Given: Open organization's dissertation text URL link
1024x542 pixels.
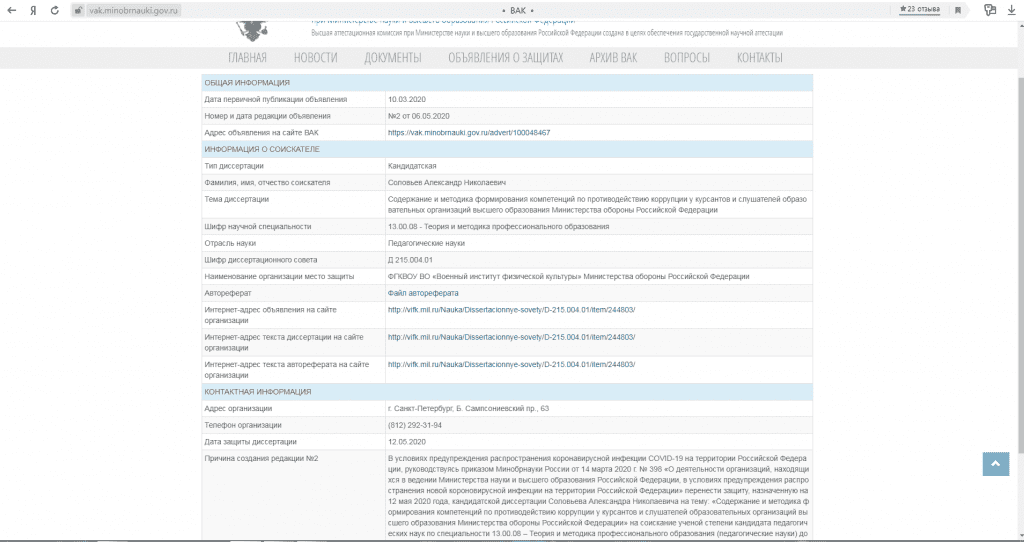Looking at the screenshot, I should coord(511,337).
